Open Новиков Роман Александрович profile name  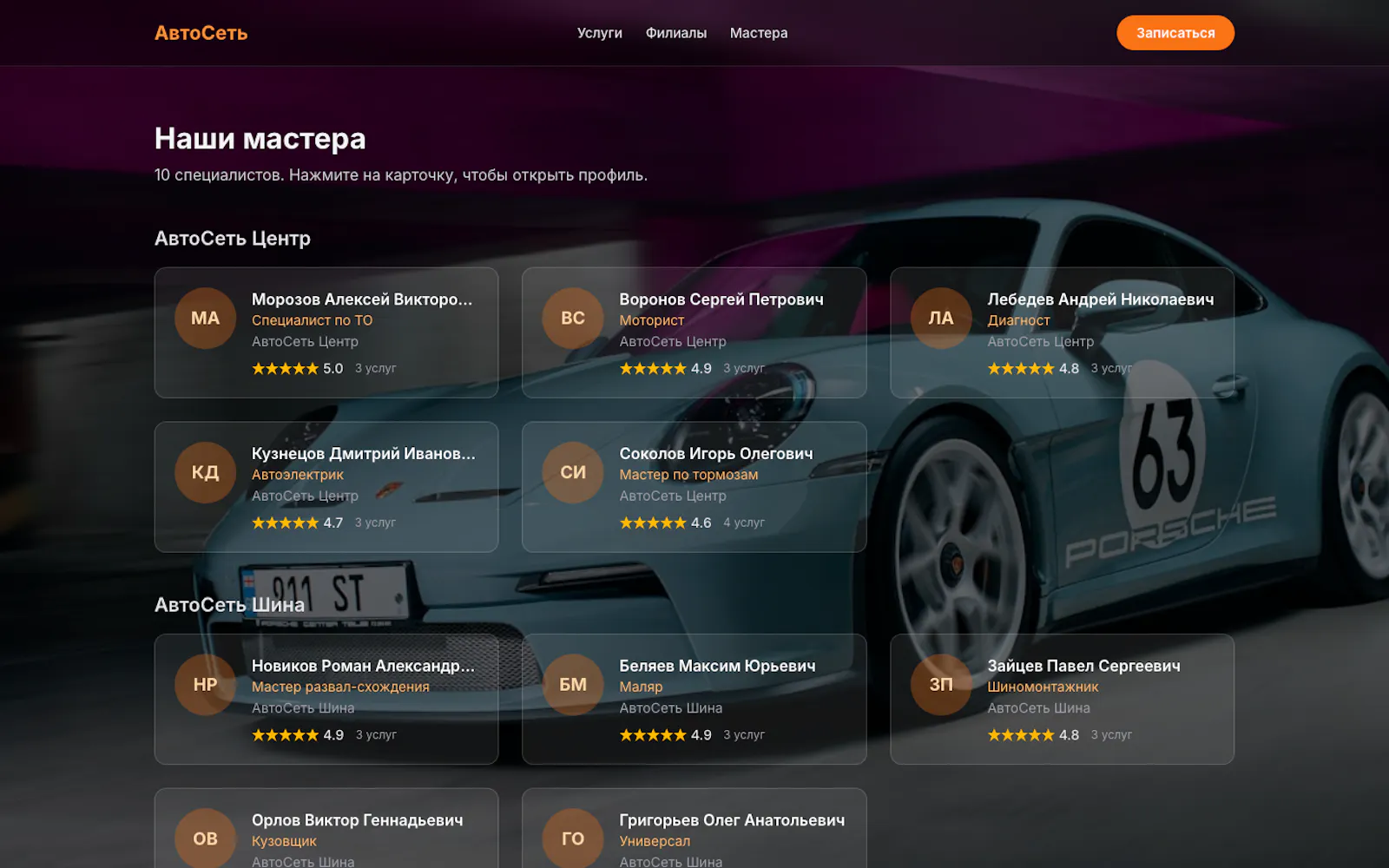pos(363,666)
